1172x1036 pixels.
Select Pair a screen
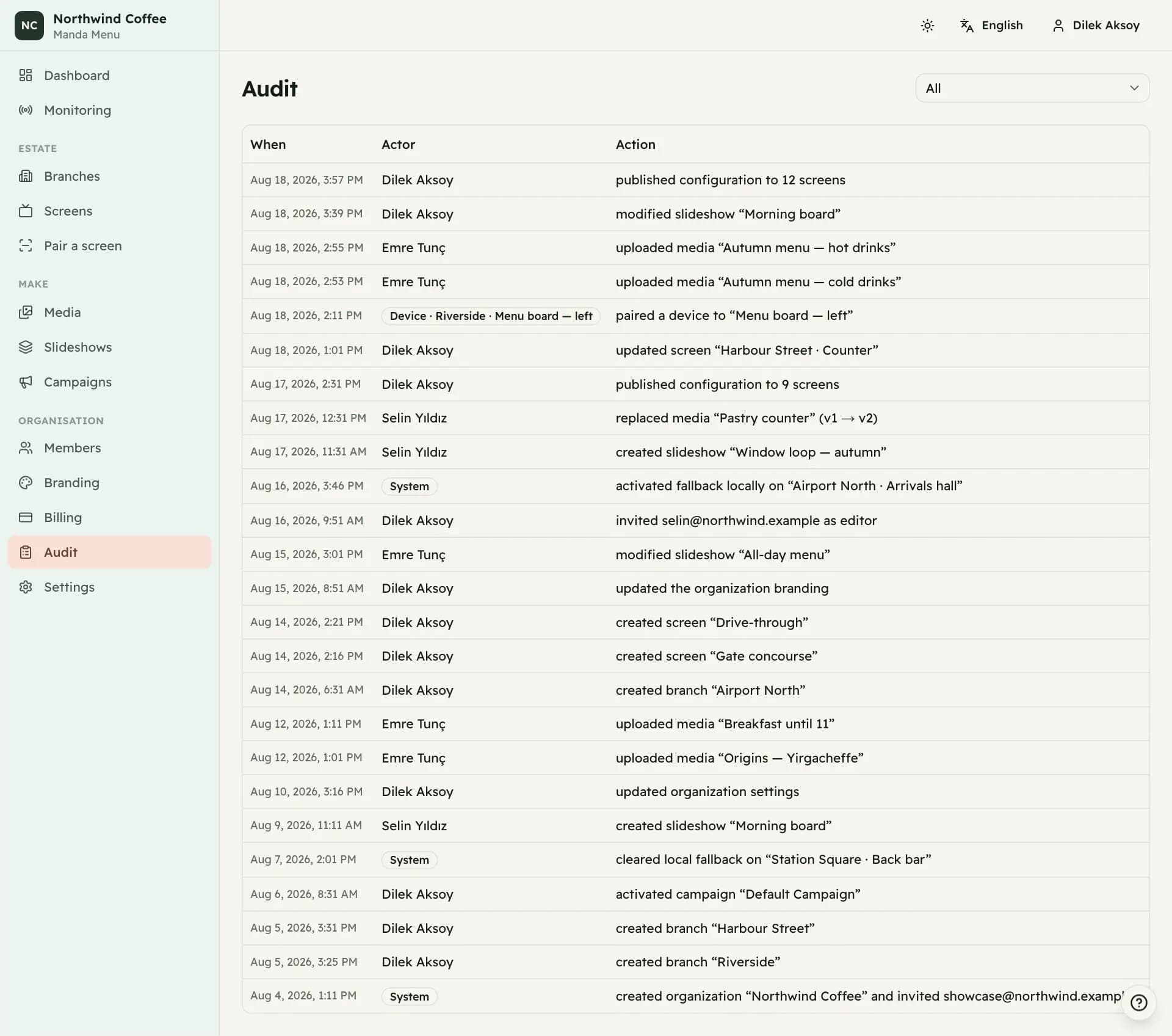tap(109, 245)
